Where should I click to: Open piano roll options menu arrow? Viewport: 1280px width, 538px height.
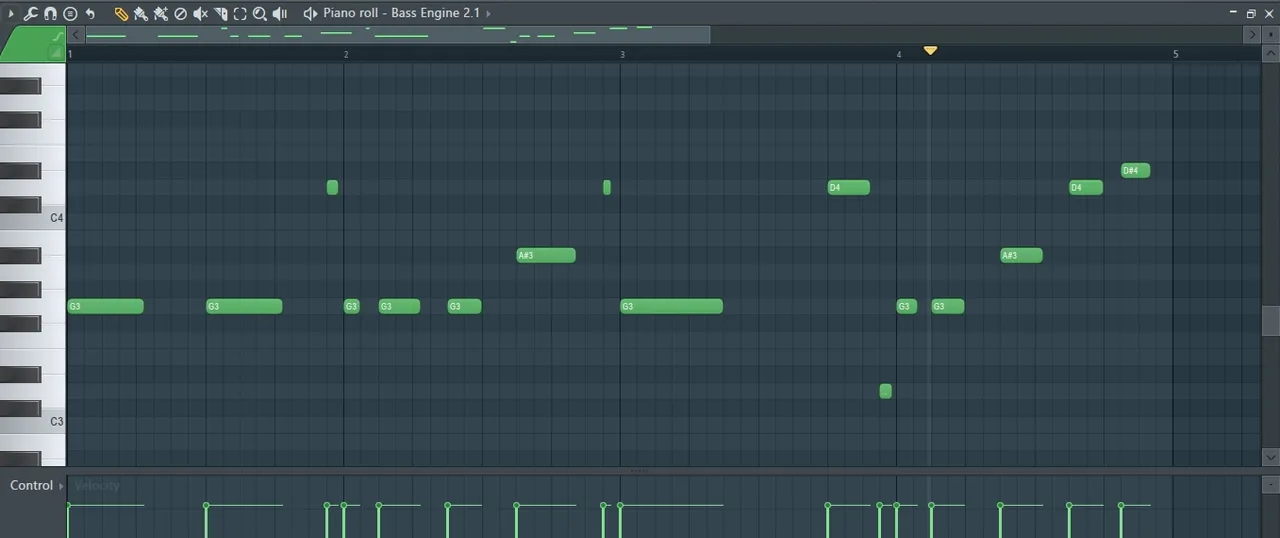tap(11, 13)
